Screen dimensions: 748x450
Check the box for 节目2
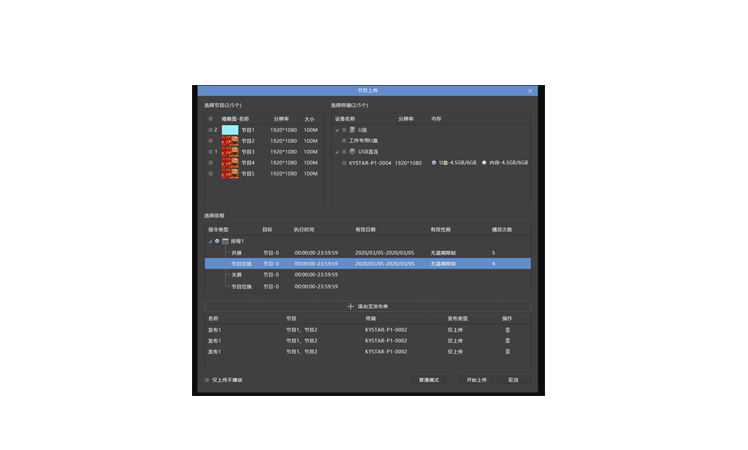click(210, 141)
